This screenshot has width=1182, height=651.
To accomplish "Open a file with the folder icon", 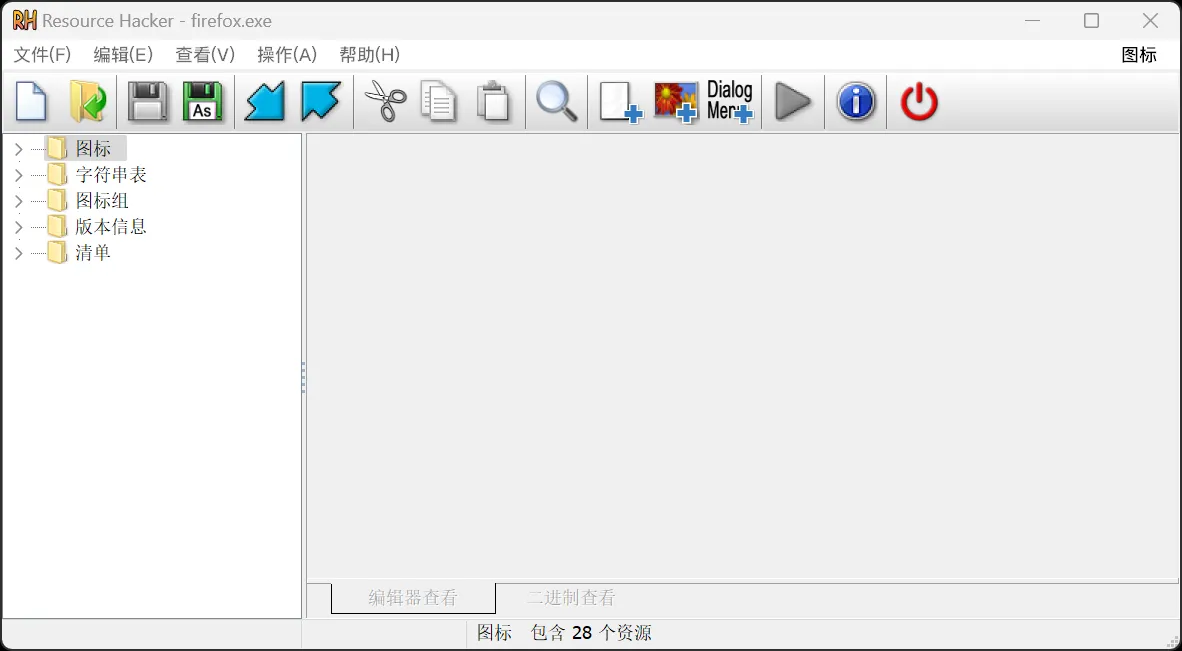I will (88, 102).
